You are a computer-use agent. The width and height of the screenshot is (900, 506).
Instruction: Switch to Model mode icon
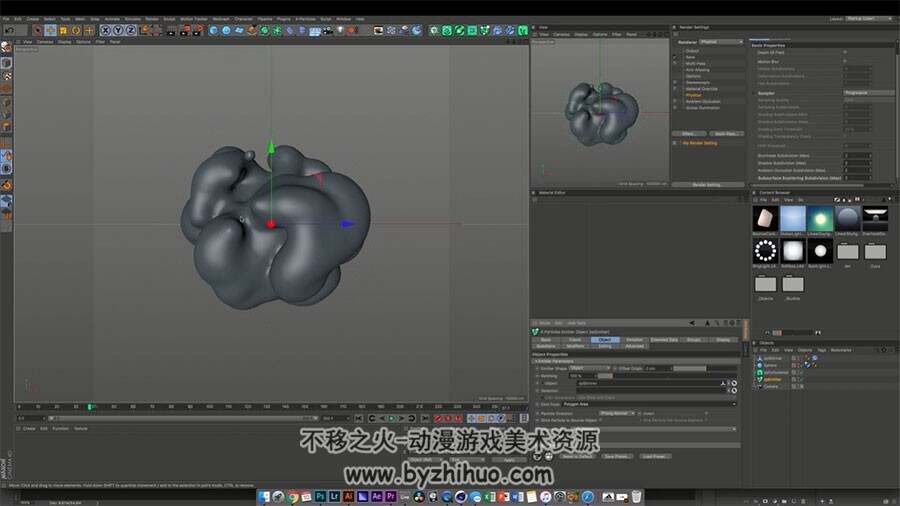pyautogui.click(x=6, y=63)
